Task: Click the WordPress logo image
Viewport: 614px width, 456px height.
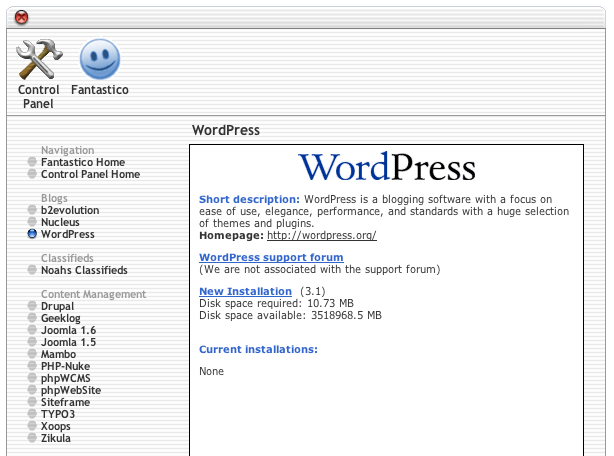Action: tap(386, 166)
